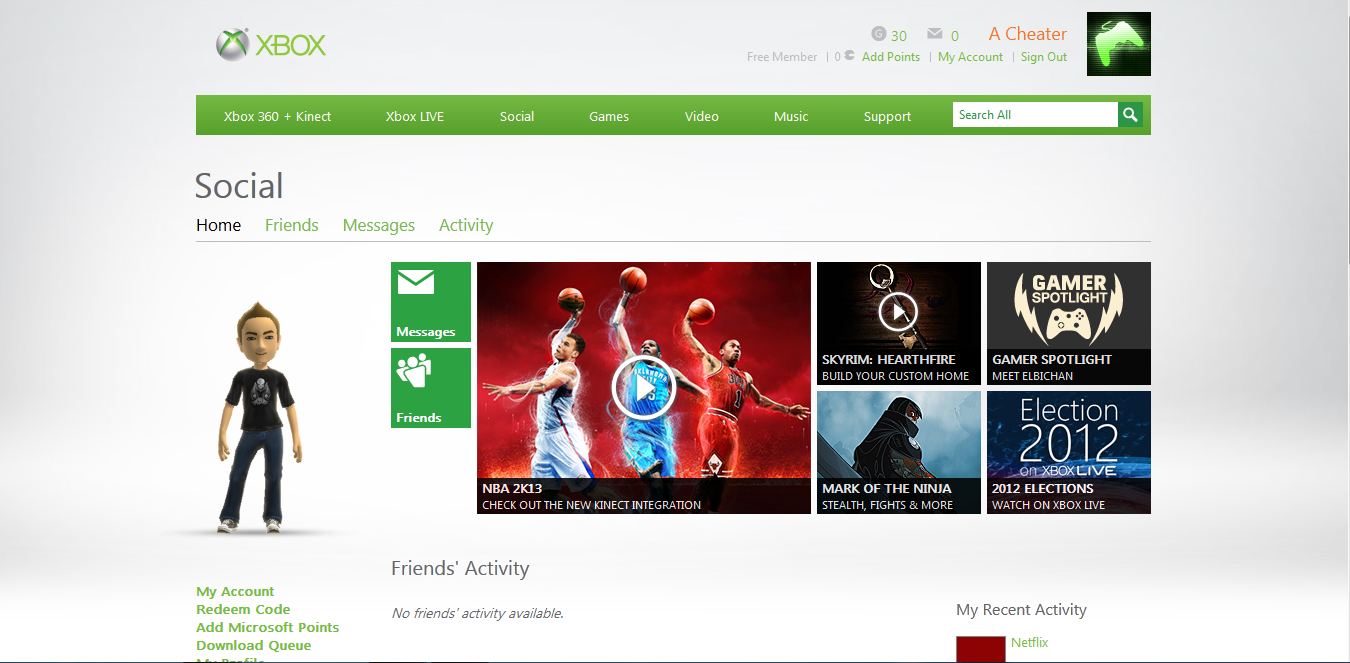Click Add Microsoft Points sidebar link
The width and height of the screenshot is (1350, 663).
tap(268, 627)
